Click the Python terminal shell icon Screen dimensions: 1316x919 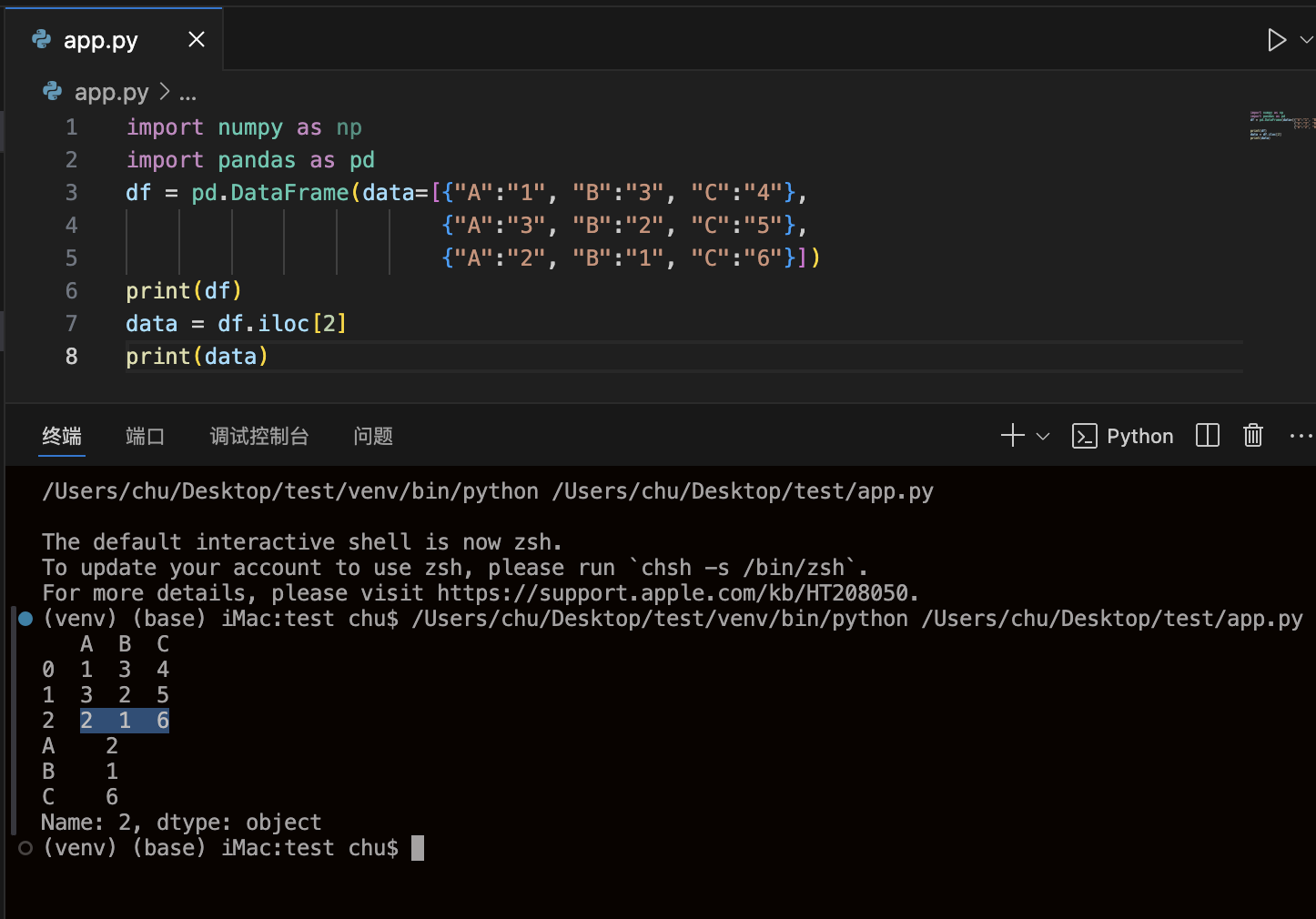1084,437
